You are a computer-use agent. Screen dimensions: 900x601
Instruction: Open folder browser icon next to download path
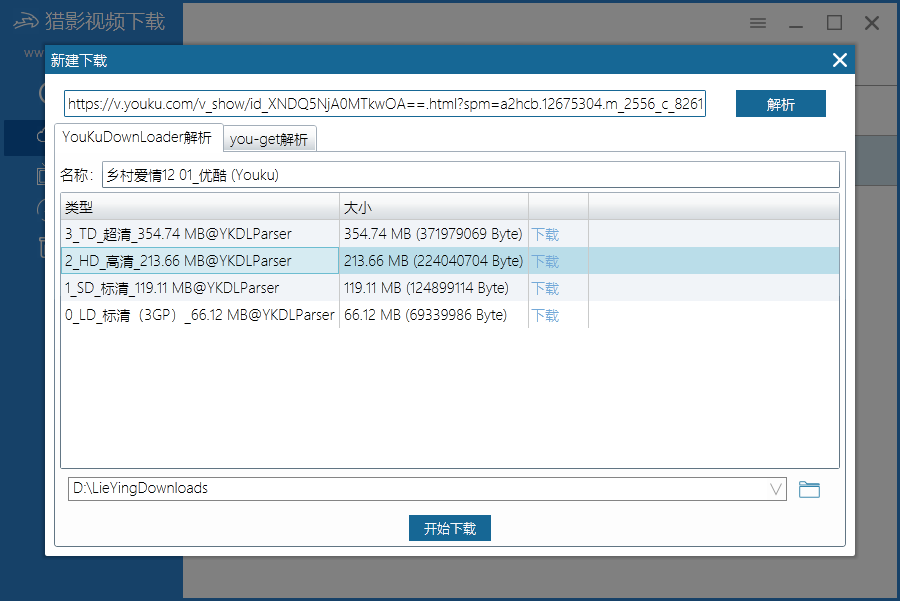pos(809,489)
